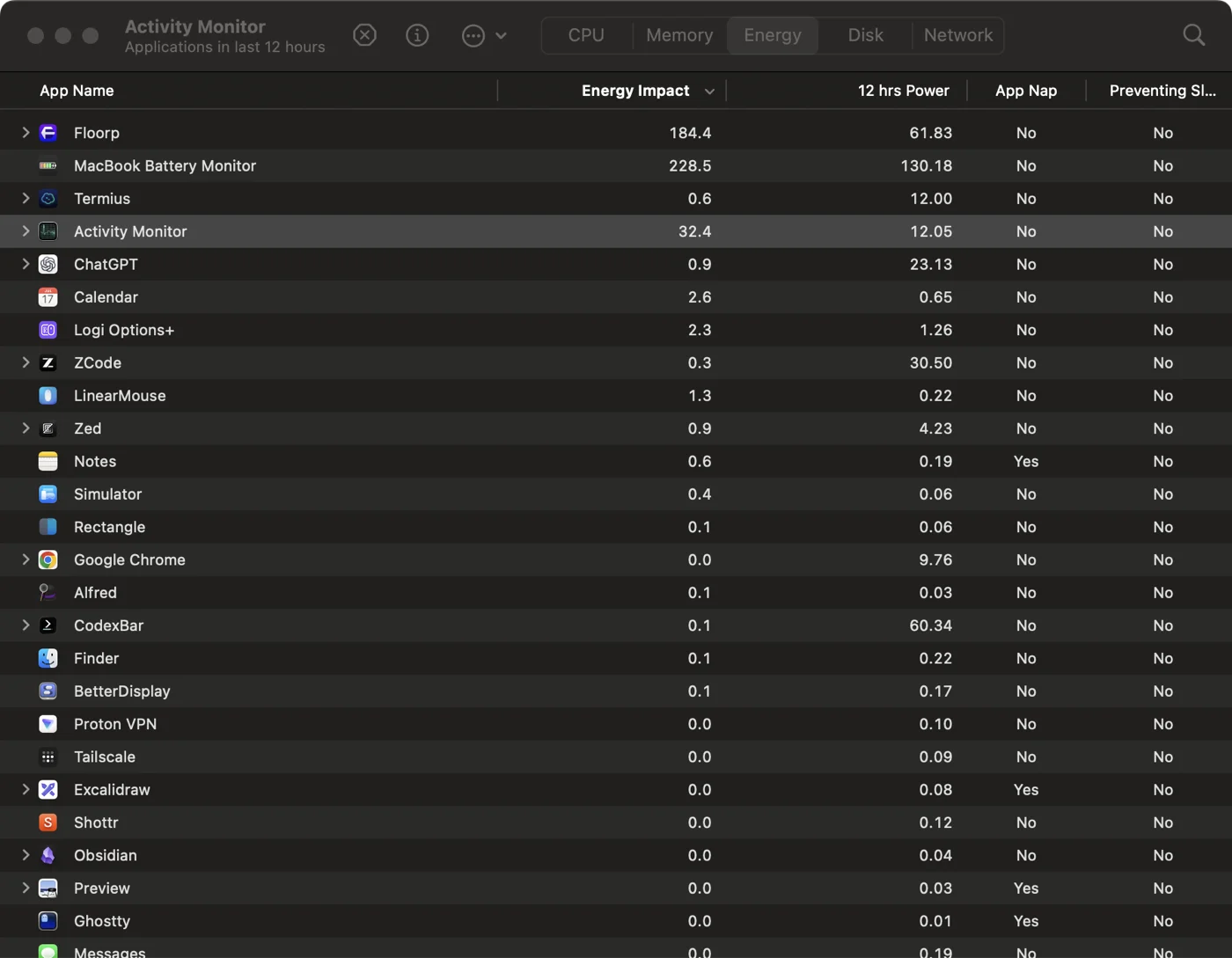
Task: Click the Excalidraw app icon
Action: click(48, 790)
